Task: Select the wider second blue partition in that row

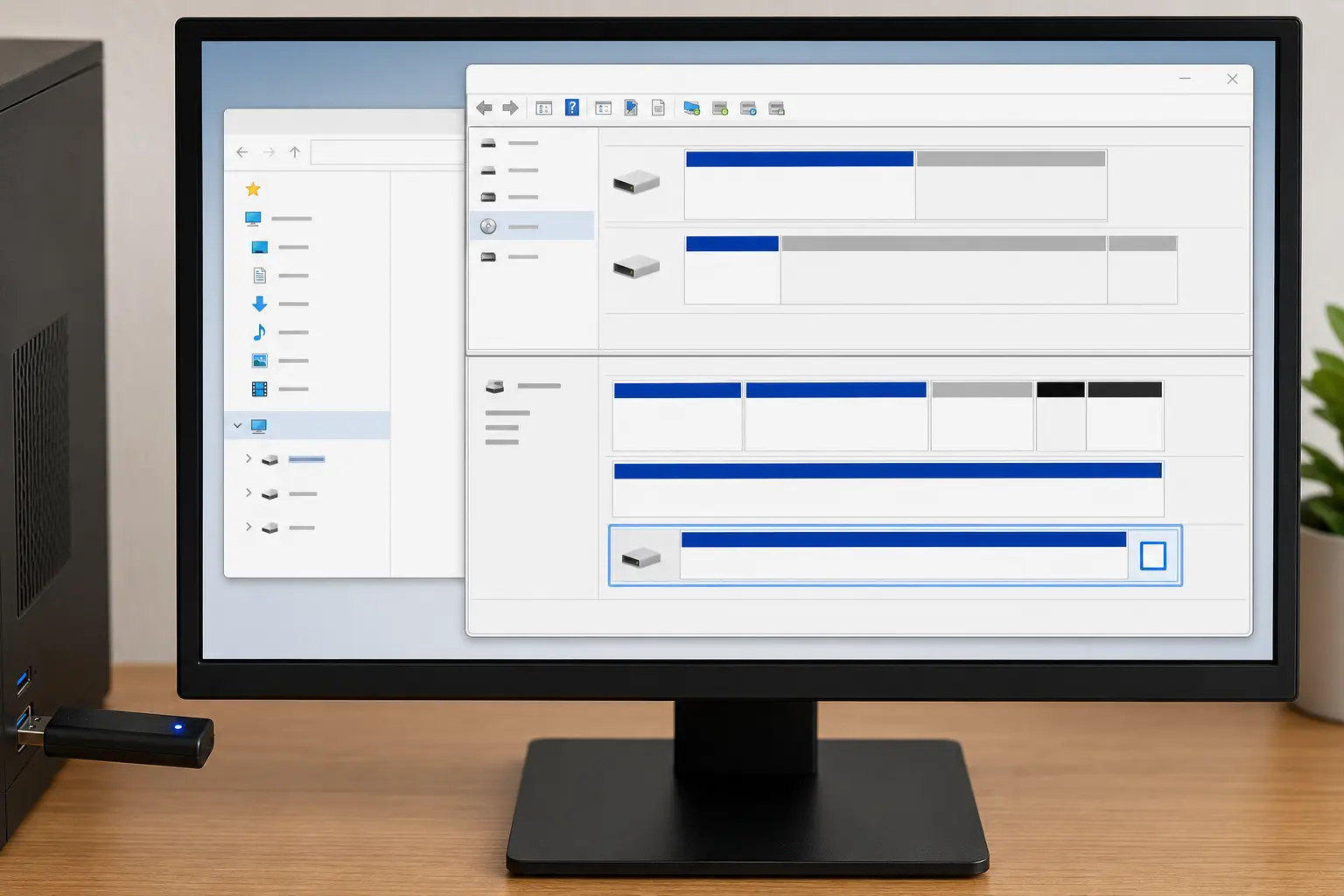Action: tap(836, 416)
